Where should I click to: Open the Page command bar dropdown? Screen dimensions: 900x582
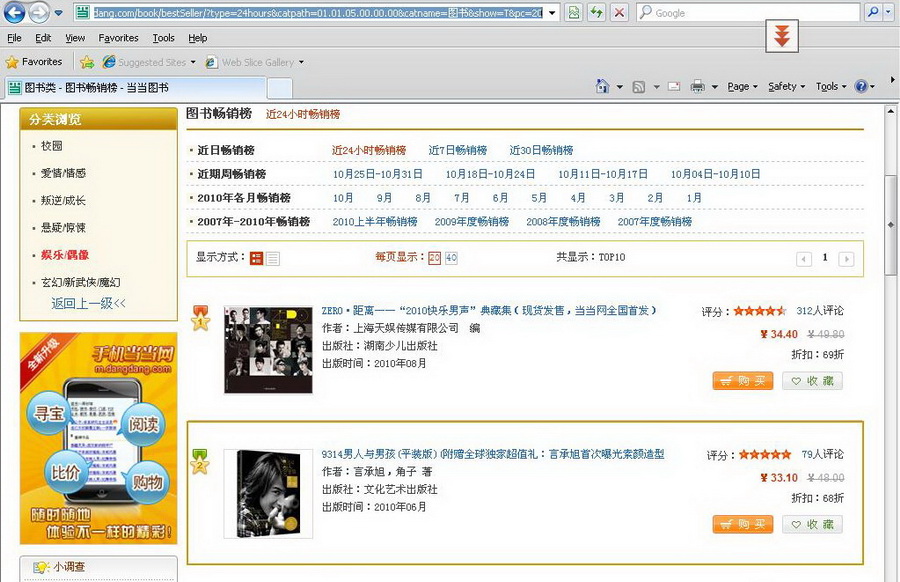click(742, 87)
